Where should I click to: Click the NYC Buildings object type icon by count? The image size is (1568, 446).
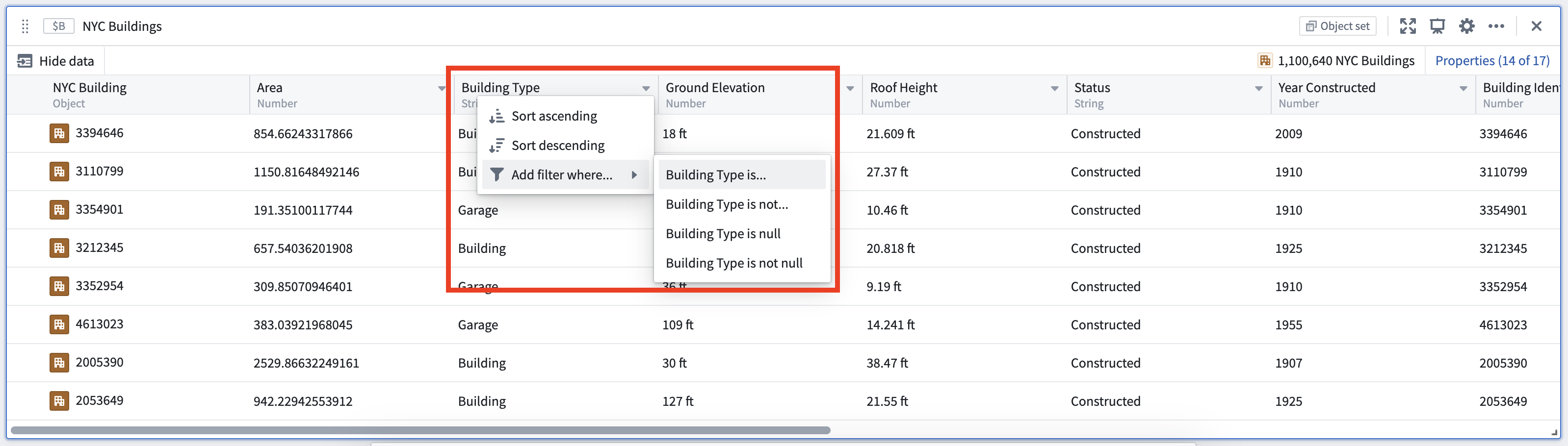pos(1265,61)
